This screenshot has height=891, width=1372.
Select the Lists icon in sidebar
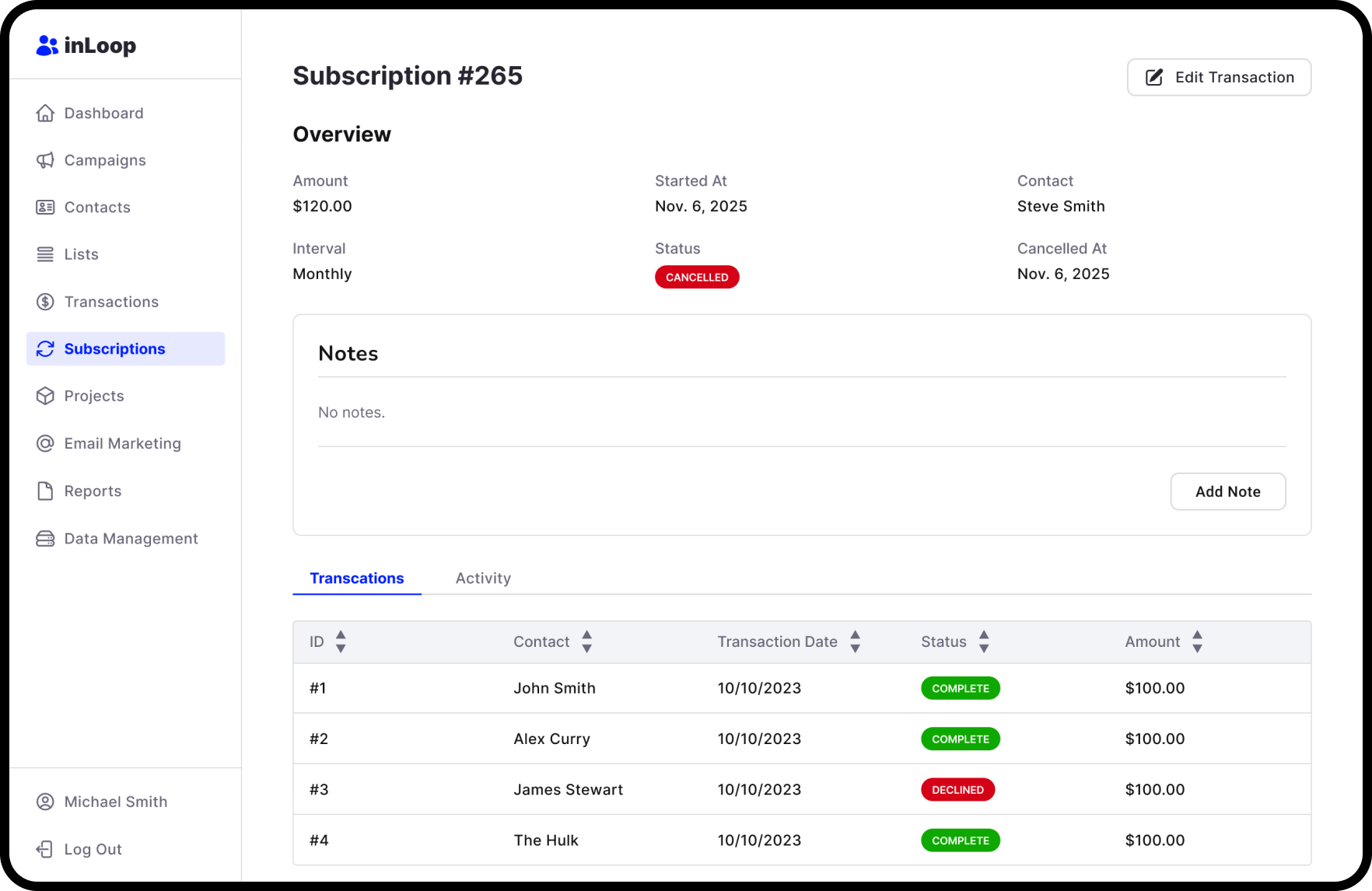click(x=45, y=254)
